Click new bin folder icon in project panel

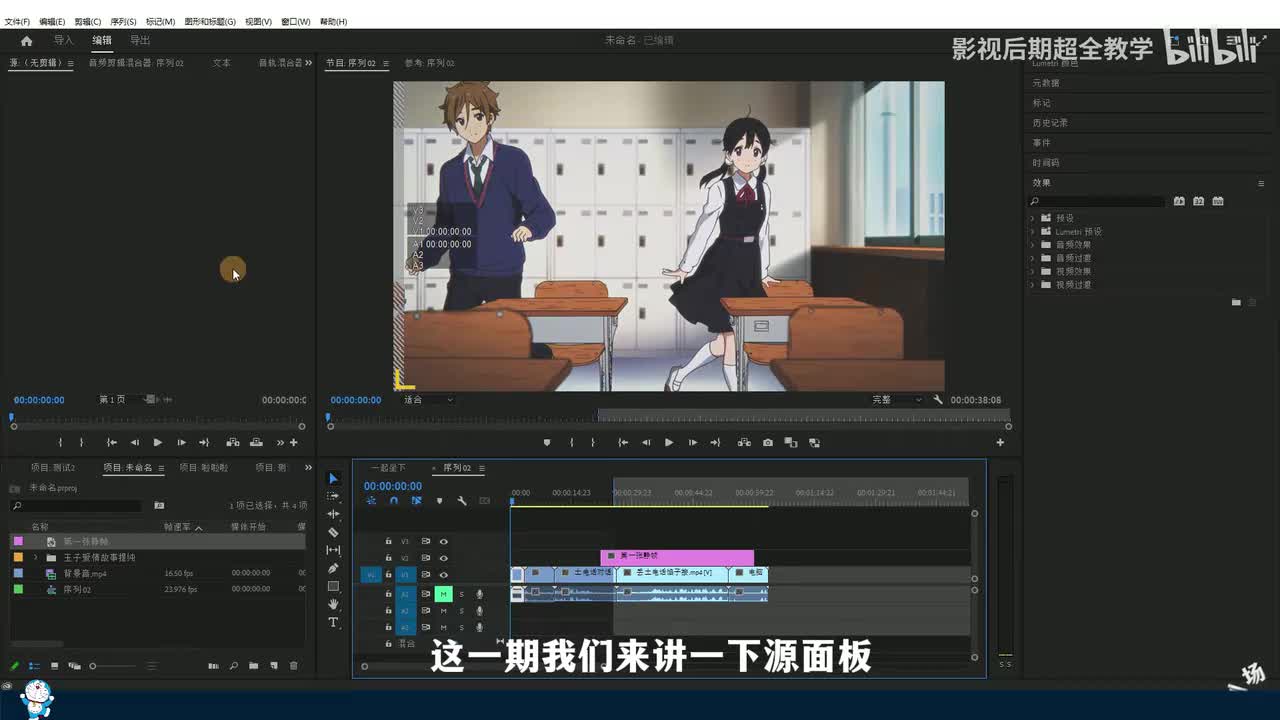tap(253, 666)
